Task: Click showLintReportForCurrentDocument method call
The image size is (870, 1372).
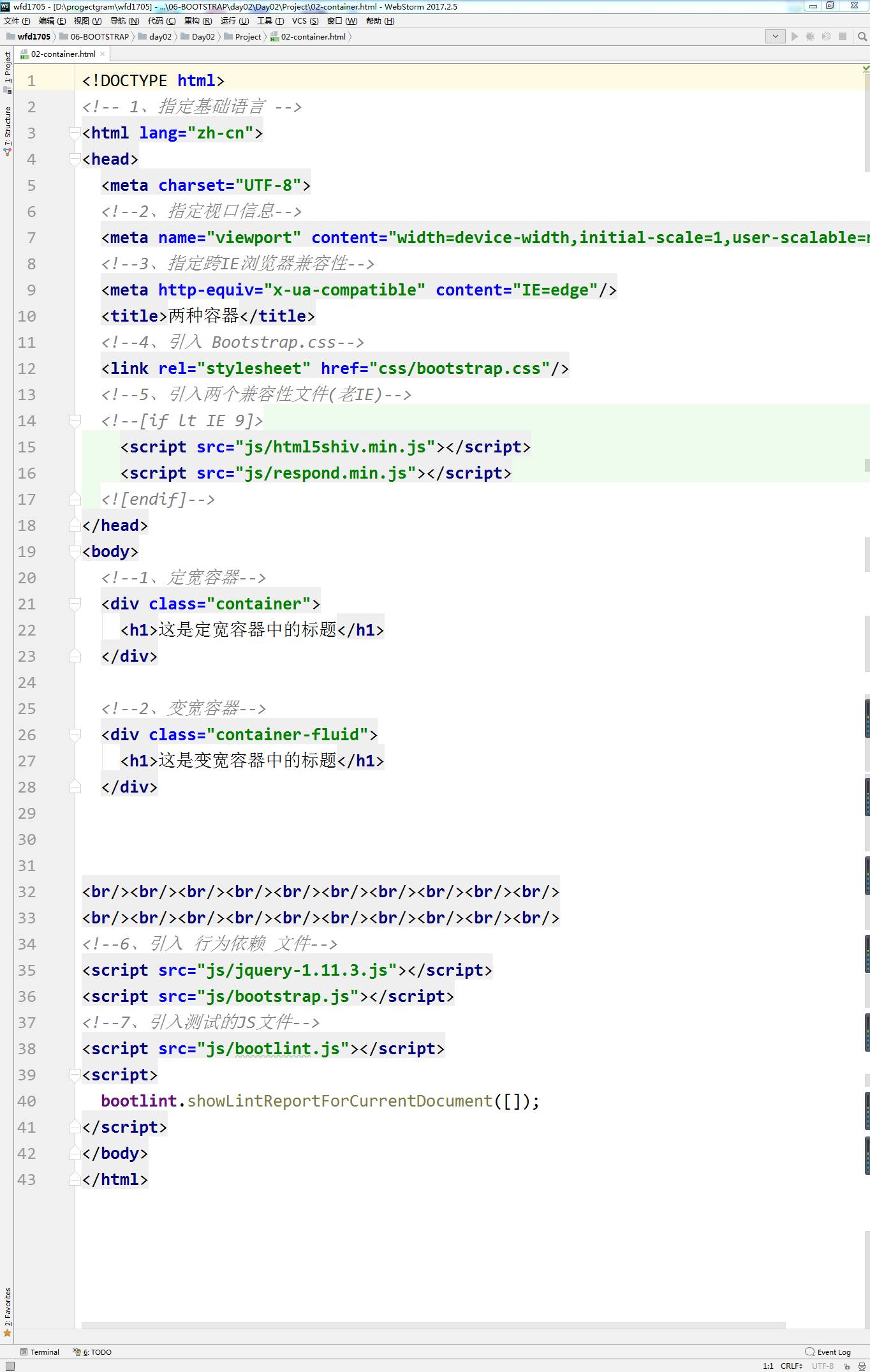Action: 340,1101
